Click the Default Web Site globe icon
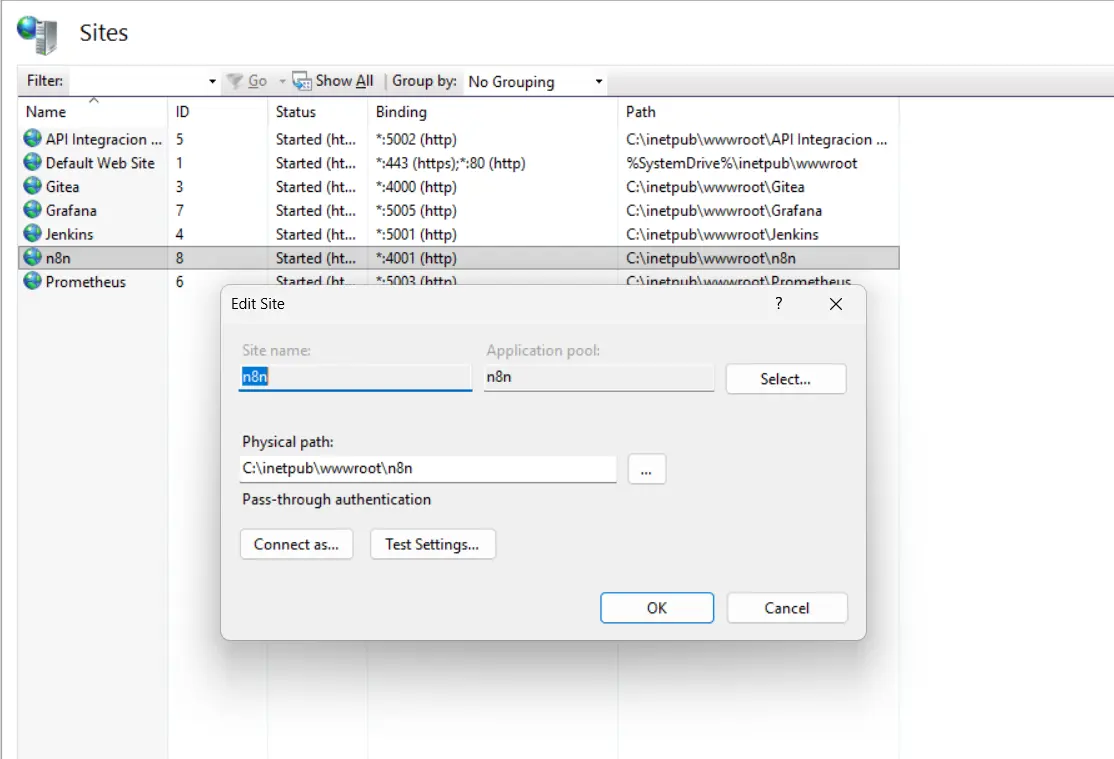Screen dimensions: 1114x759 [x=33, y=163]
